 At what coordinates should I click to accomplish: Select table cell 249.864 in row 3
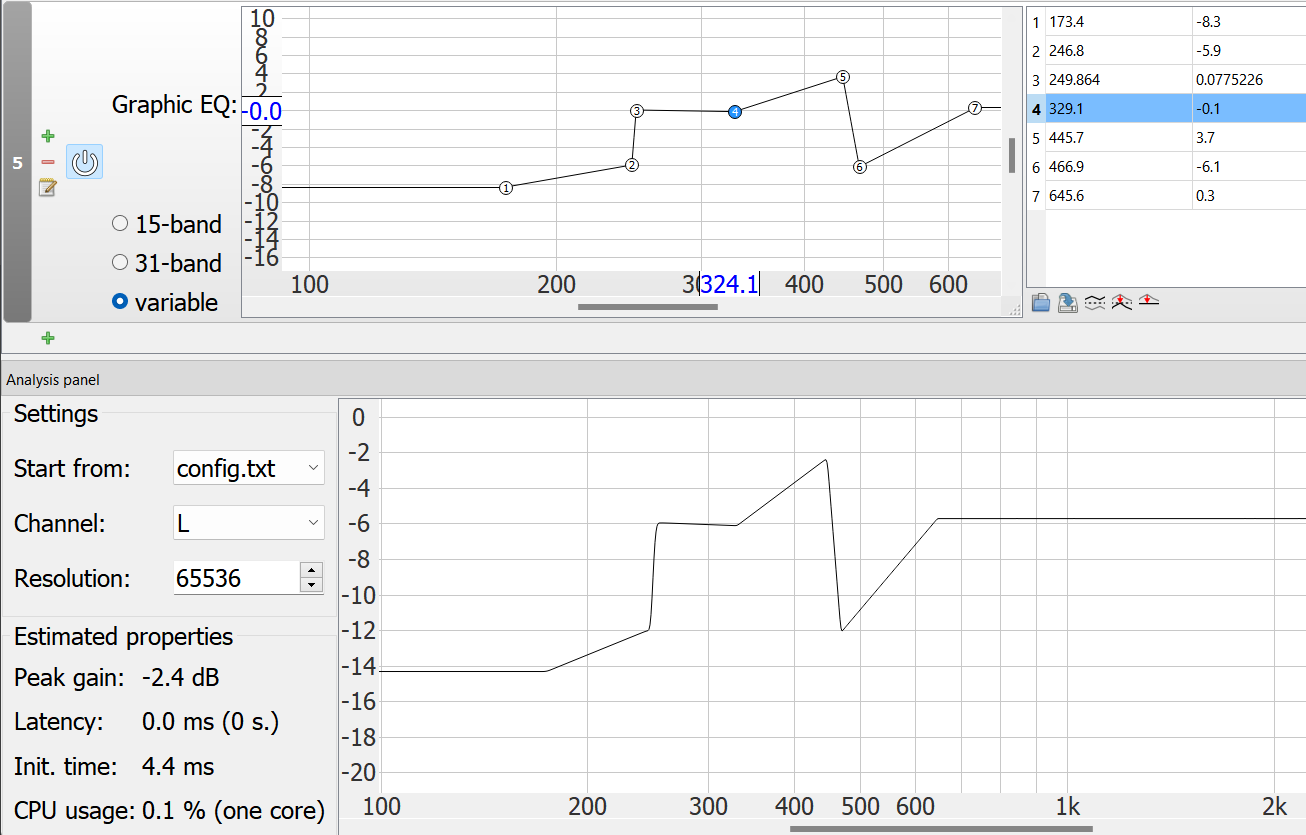pyautogui.click(x=1118, y=79)
